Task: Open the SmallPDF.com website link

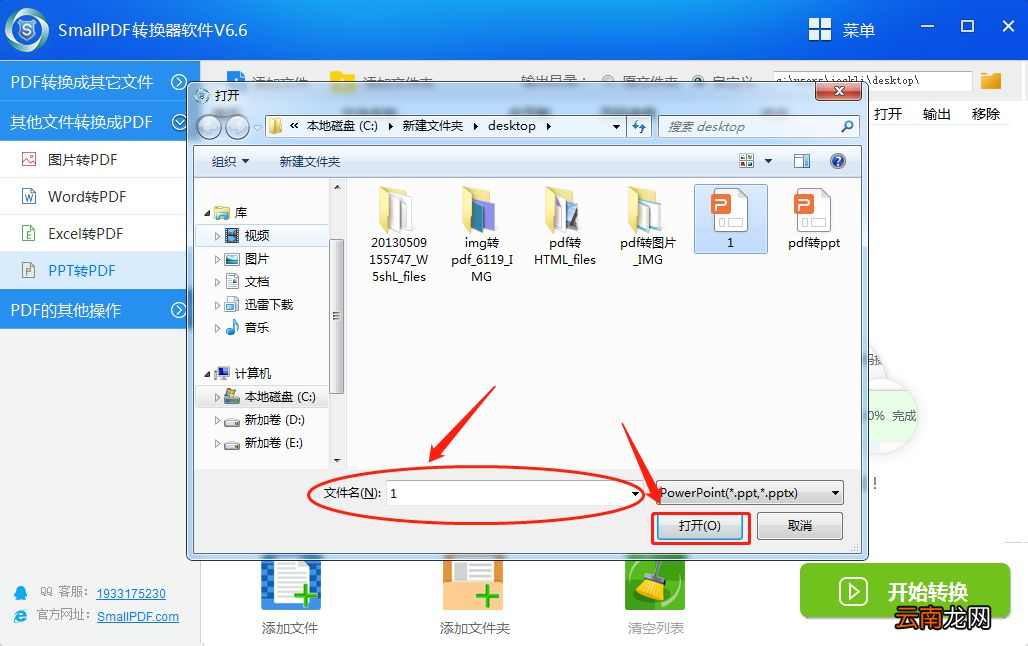Action: 138,617
